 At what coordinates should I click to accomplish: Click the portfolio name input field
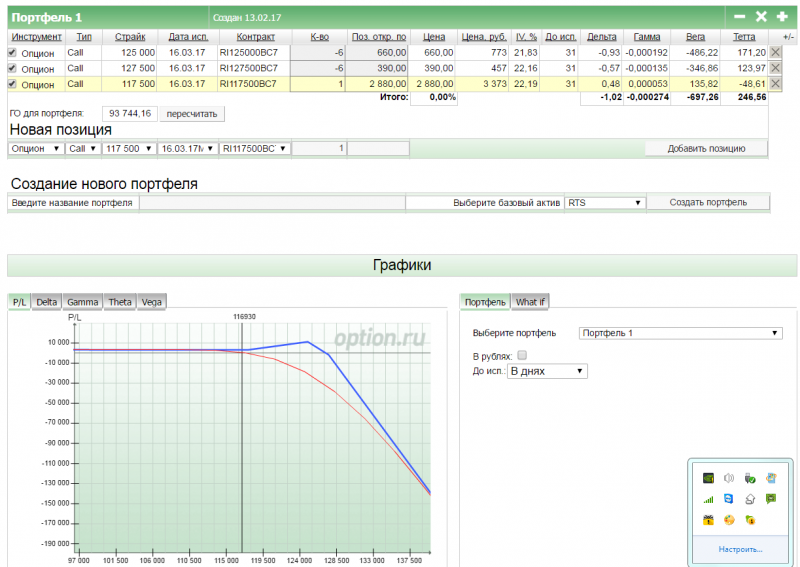(x=271, y=202)
